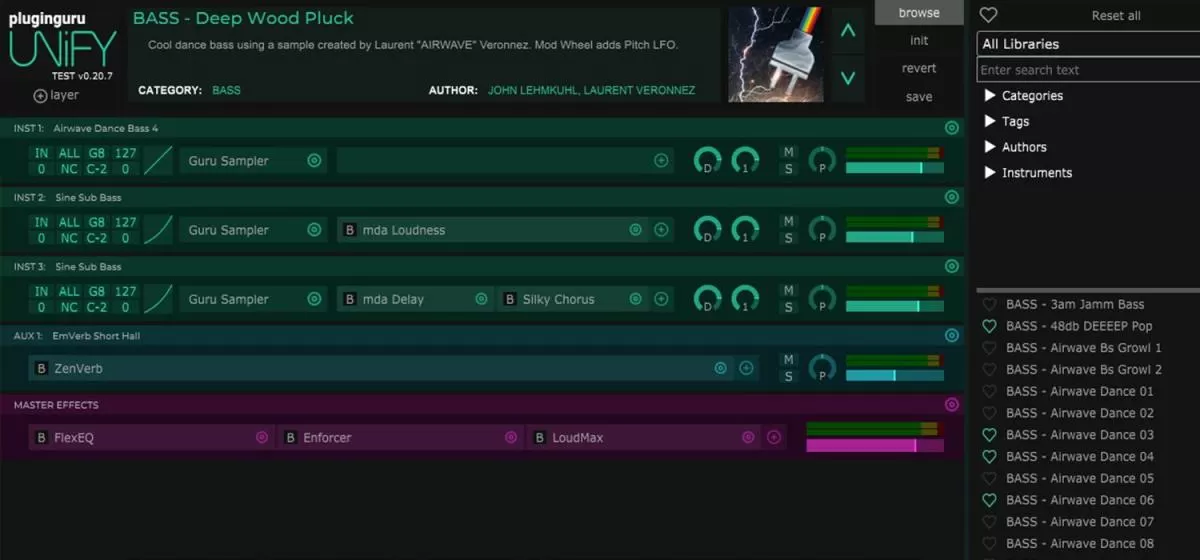Solo INST 1 with S button
Viewport: 1200px width, 560px height.
(789, 169)
